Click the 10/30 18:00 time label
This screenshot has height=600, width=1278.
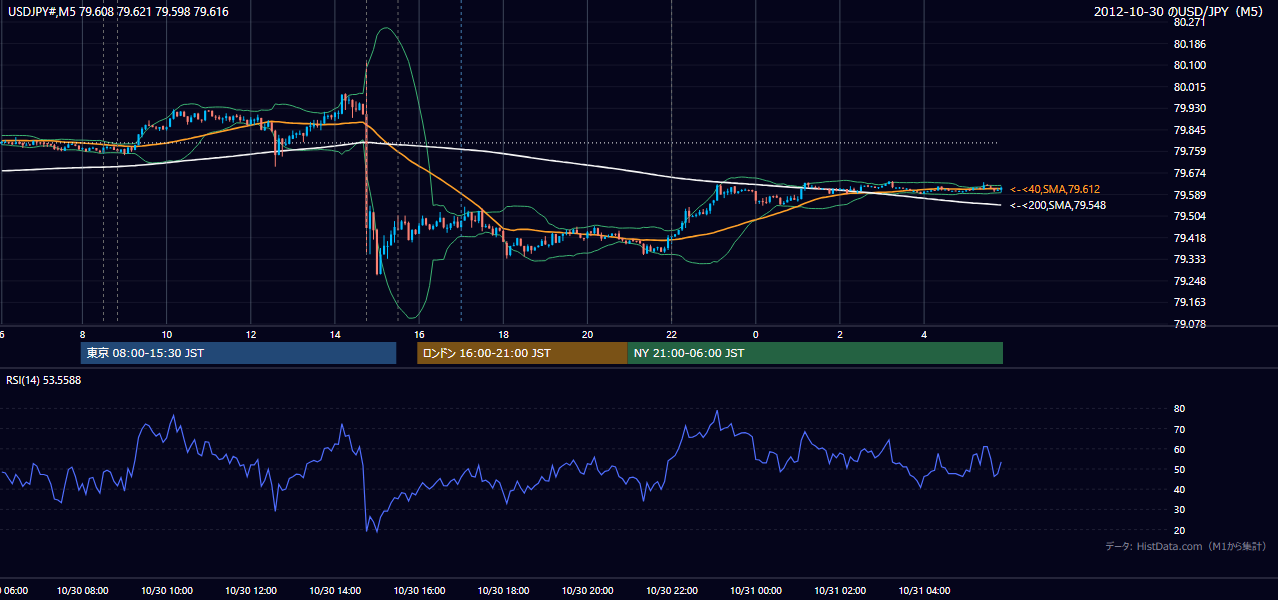click(x=504, y=591)
